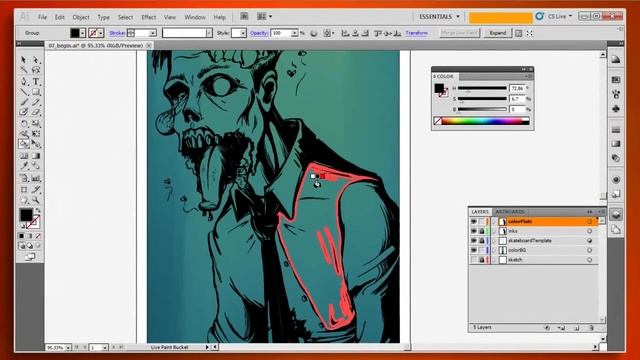Select the Magic Wand tool
The height and width of the screenshot is (360, 640).
[x=23, y=70]
